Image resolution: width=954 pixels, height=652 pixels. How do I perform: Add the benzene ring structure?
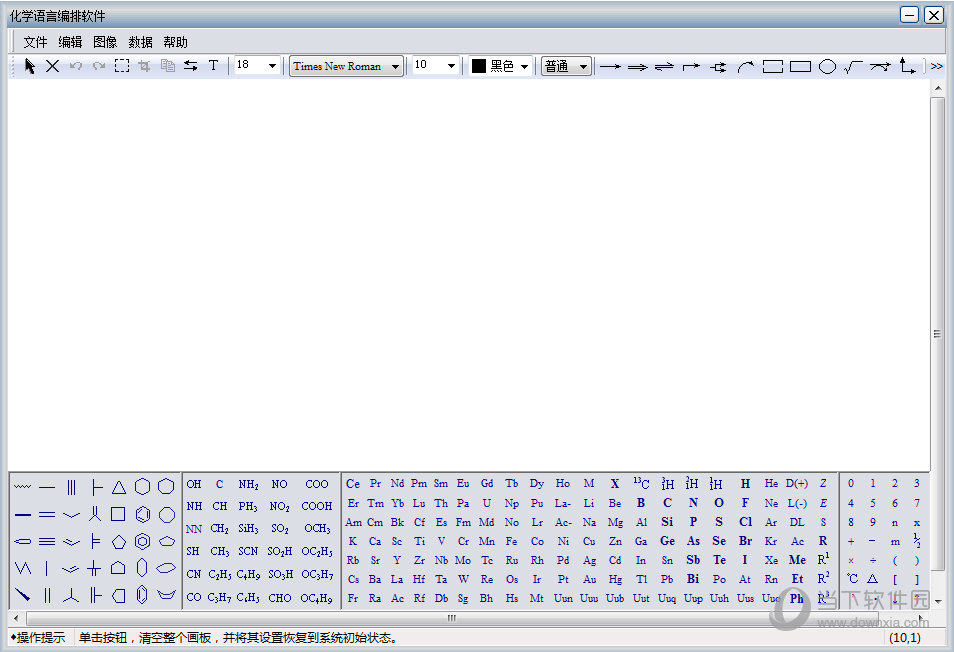click(x=142, y=514)
